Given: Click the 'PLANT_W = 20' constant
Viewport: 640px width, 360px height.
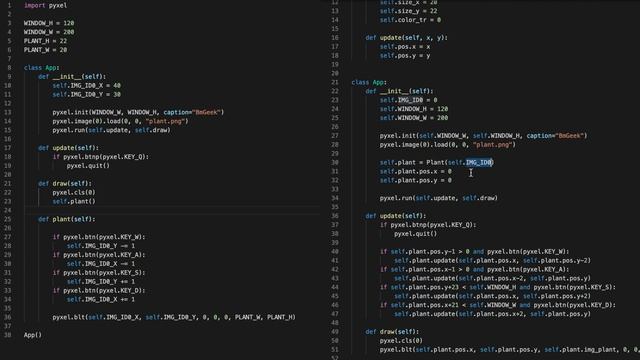Looking at the screenshot, I should tap(45, 50).
